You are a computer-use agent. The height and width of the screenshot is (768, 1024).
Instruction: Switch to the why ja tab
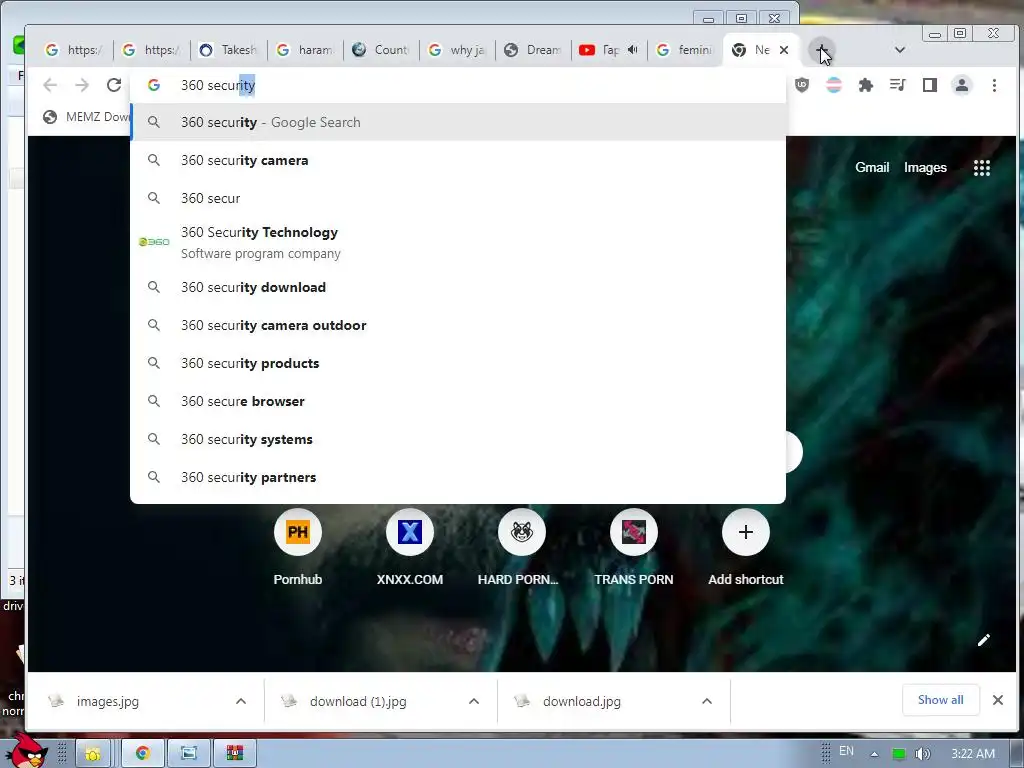[457, 50]
